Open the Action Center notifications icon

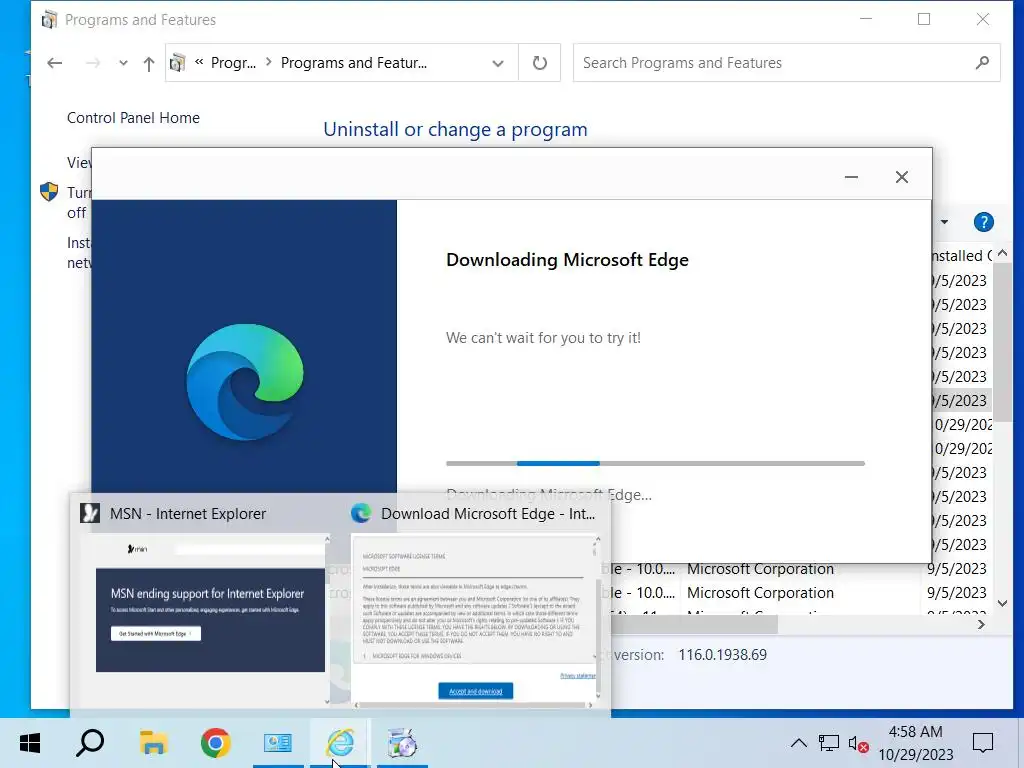point(983,743)
